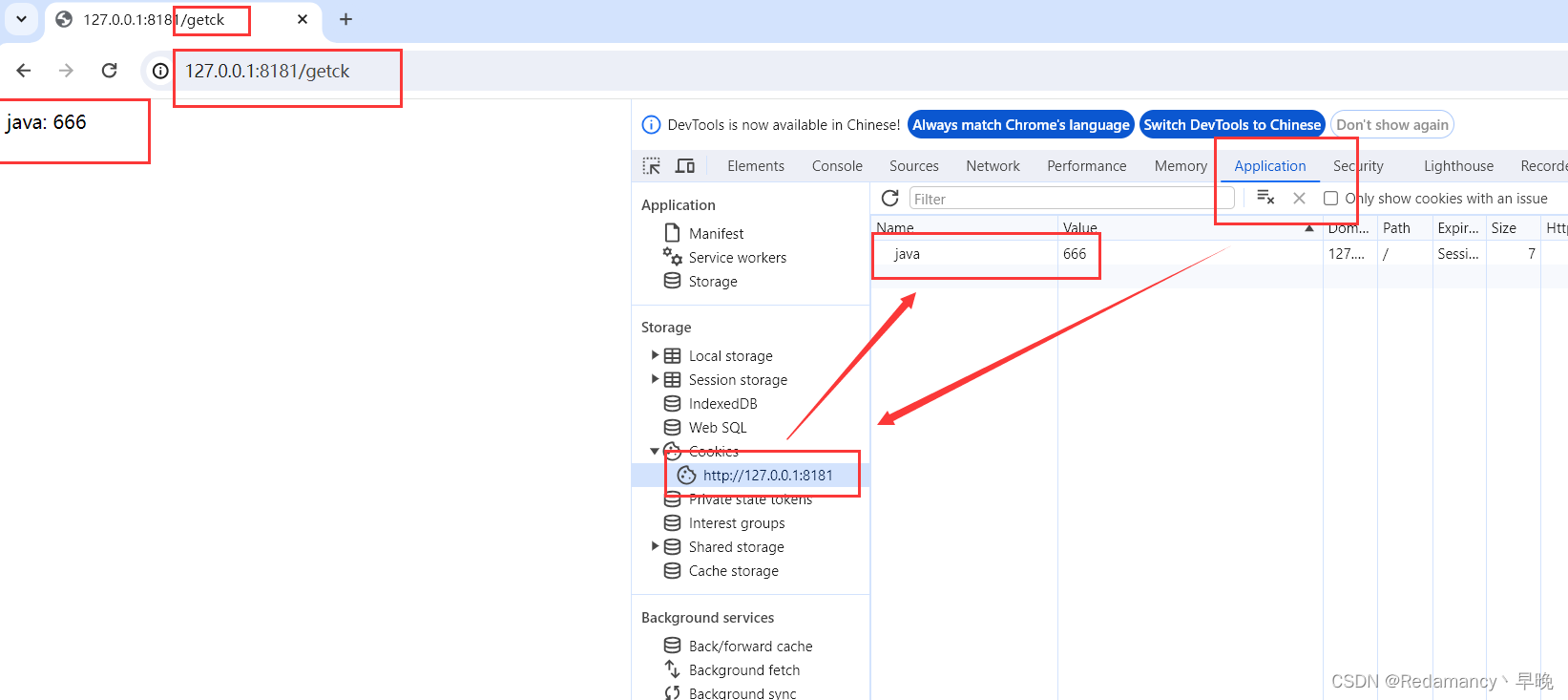Open the Security tab
This screenshot has width=1568, height=700.
[x=1358, y=166]
